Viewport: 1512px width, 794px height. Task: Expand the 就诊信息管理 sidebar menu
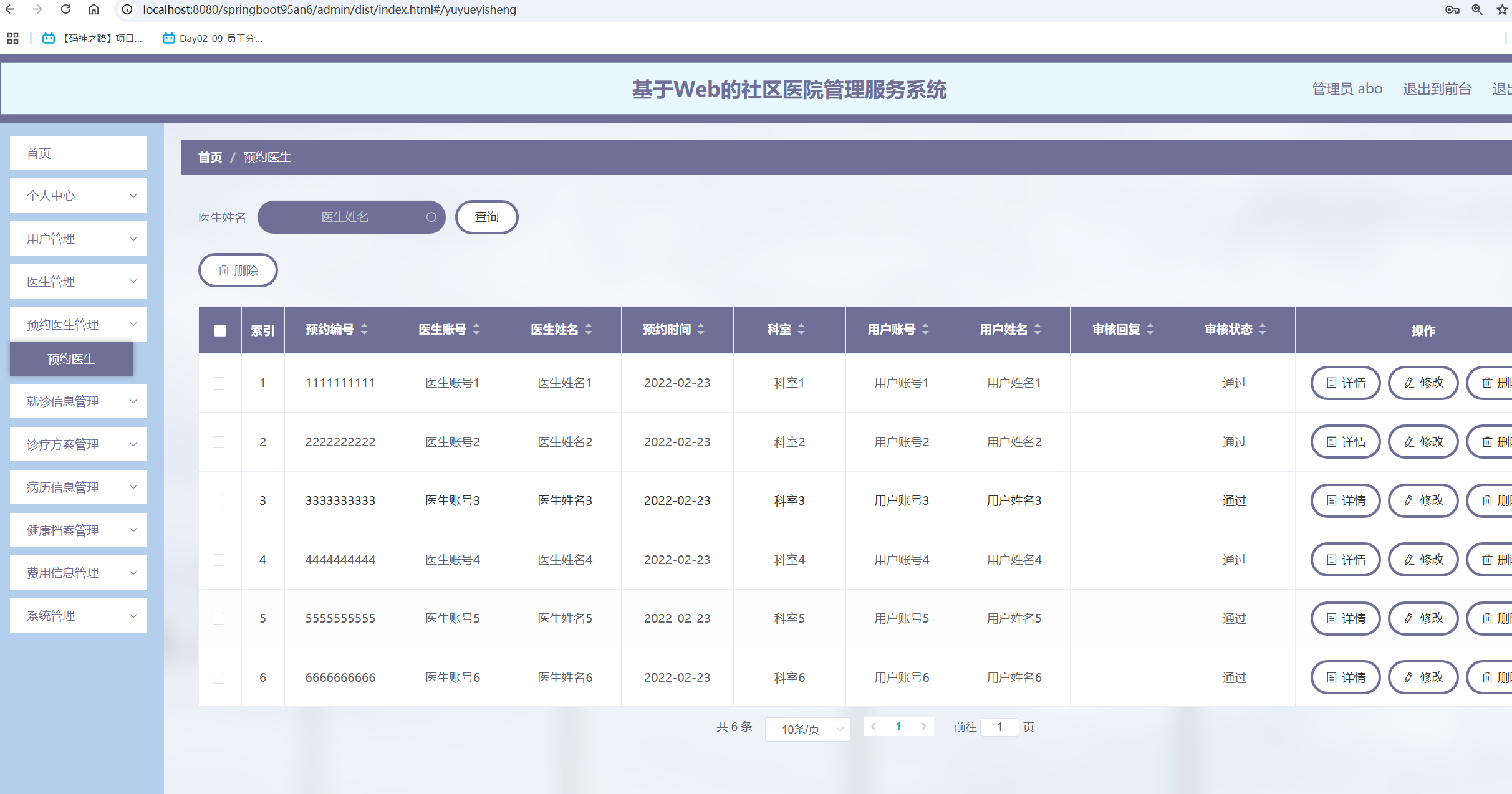tap(79, 401)
